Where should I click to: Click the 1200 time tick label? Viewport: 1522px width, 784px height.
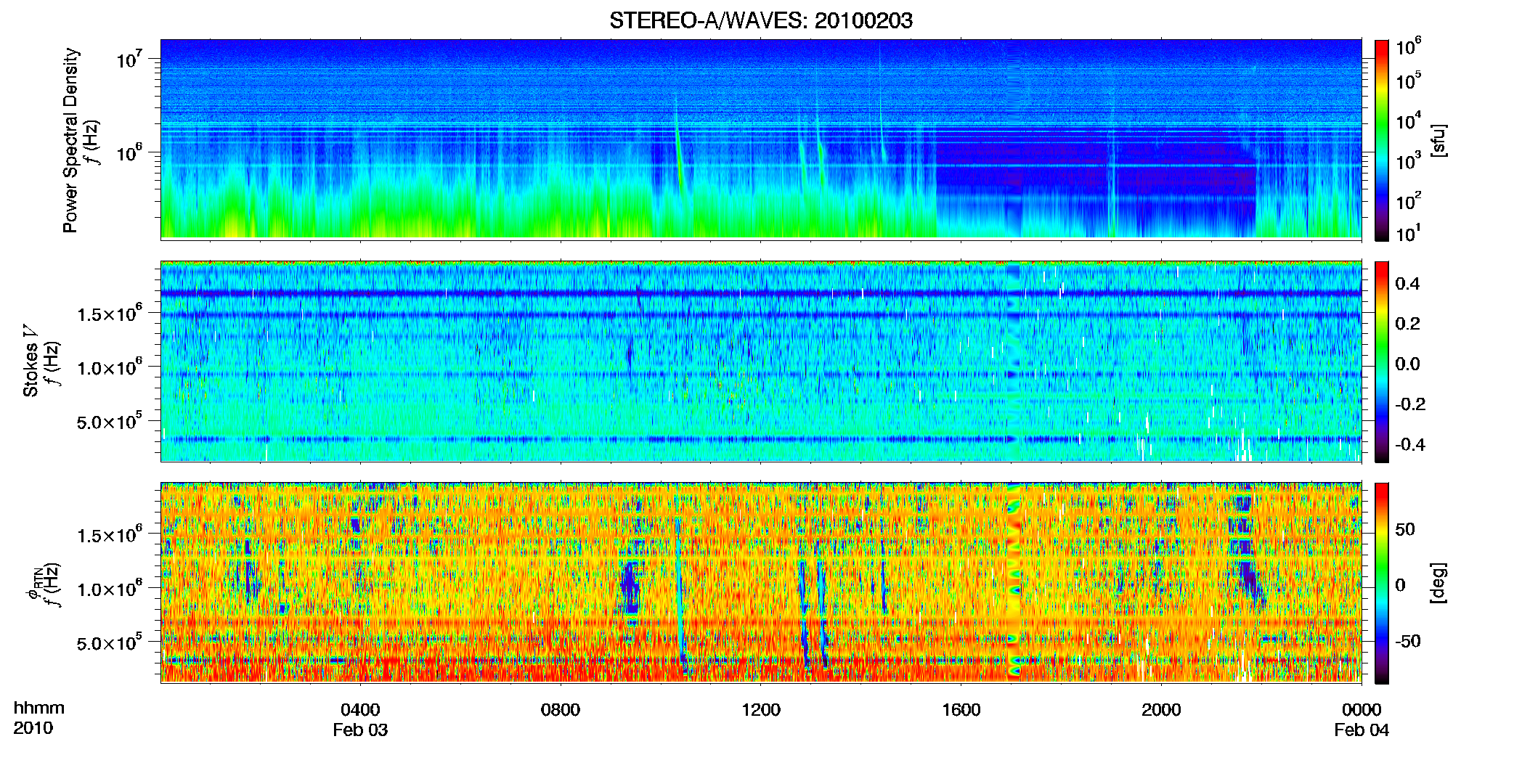click(x=760, y=710)
